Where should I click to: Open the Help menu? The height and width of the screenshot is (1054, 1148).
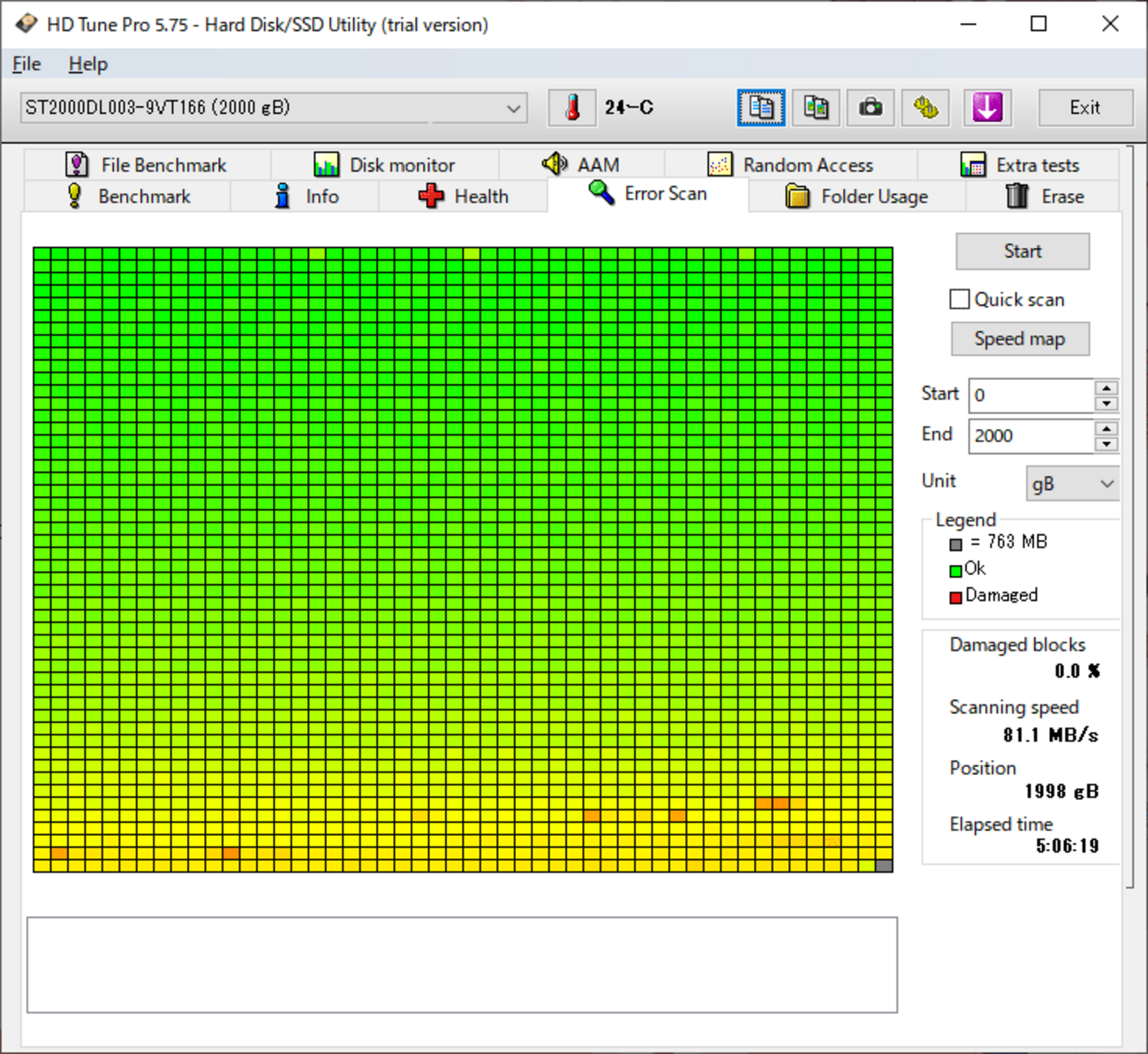click(x=87, y=64)
